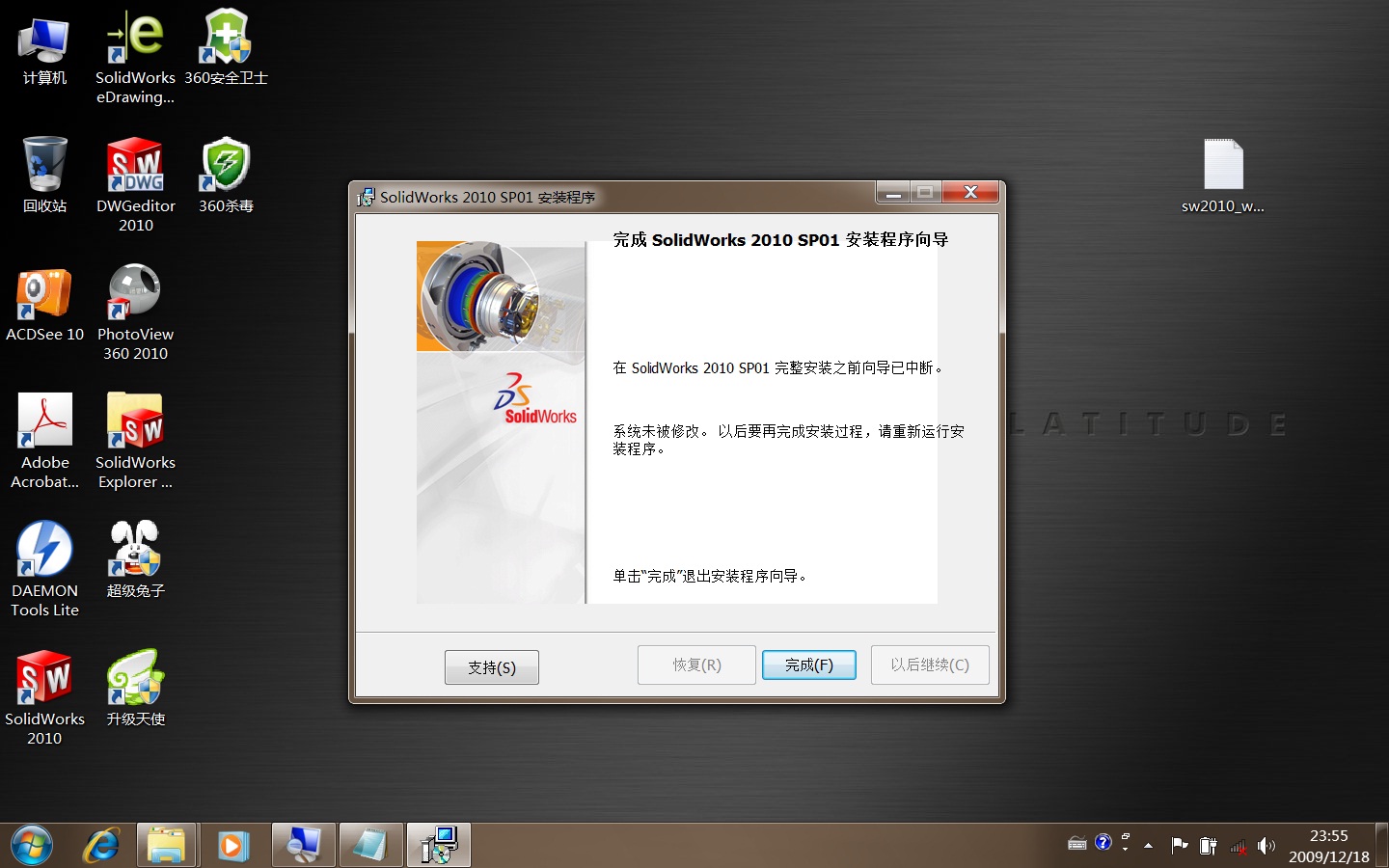Open Action Center flag tray icon
Image resolution: width=1389 pixels, height=868 pixels.
[1179, 846]
